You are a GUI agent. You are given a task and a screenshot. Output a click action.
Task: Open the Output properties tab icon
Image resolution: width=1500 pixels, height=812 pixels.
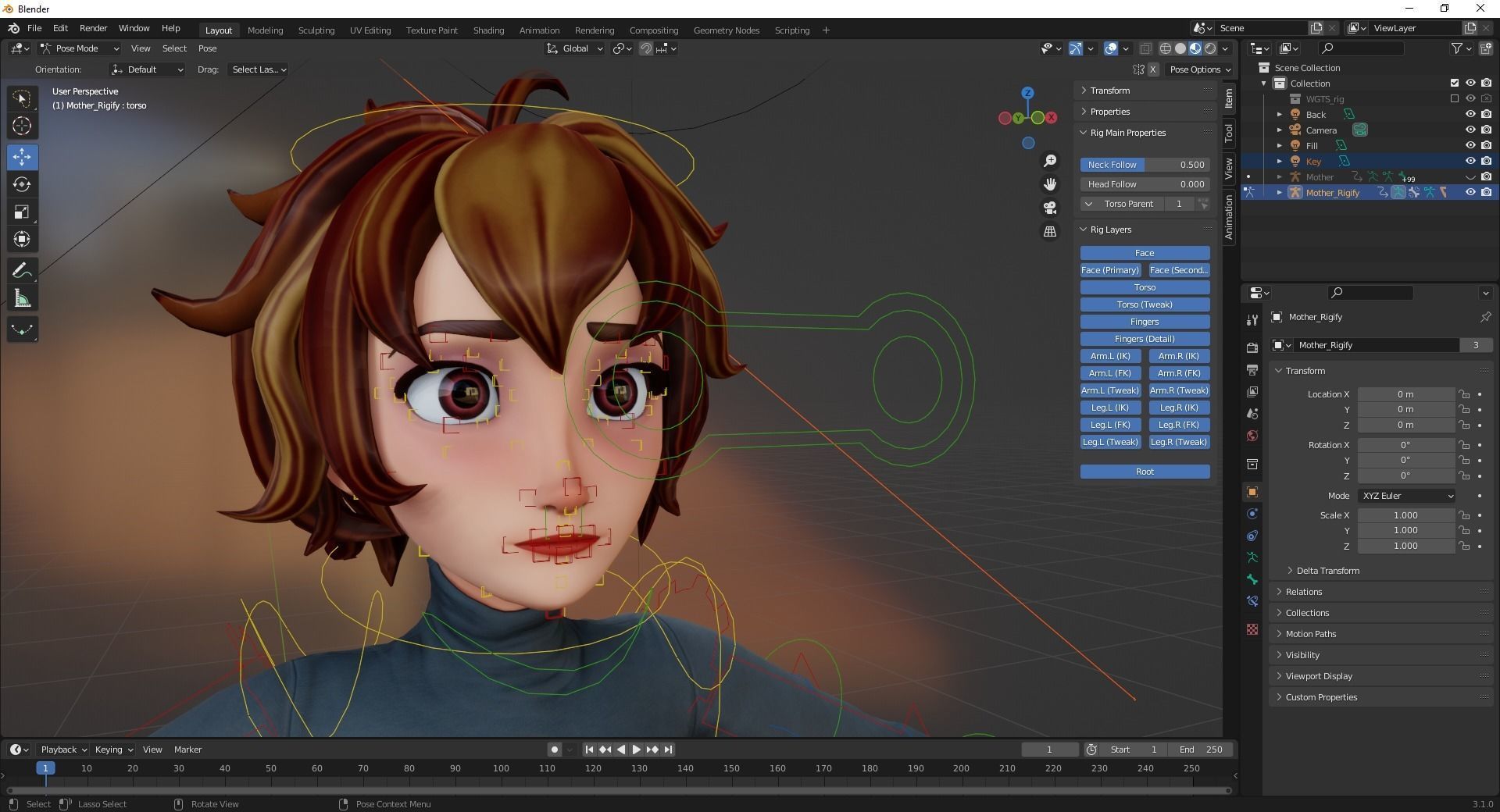(1252, 369)
